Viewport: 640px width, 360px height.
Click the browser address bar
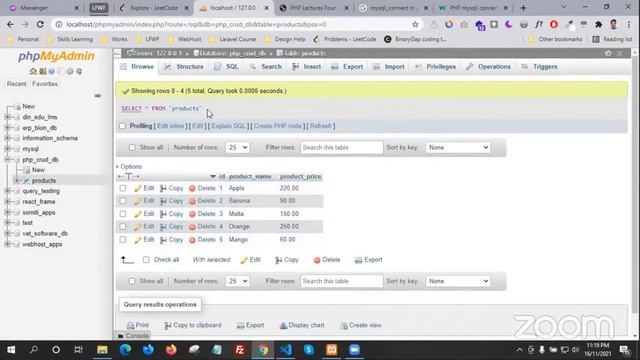pos(237,24)
